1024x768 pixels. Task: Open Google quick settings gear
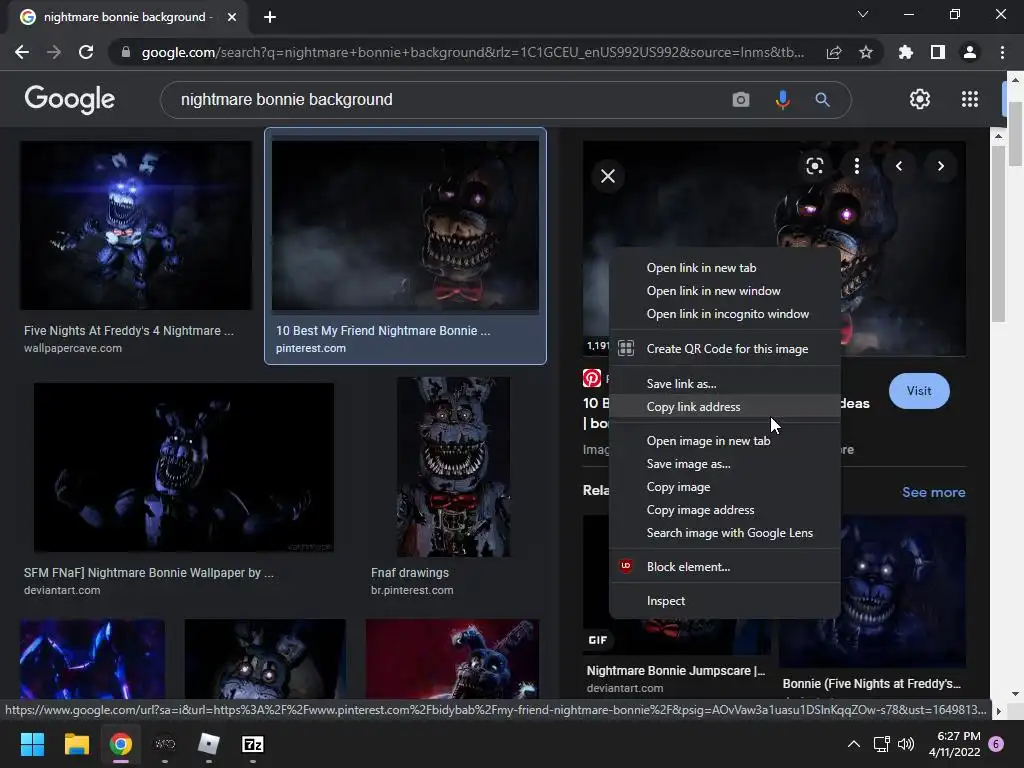[920, 99]
